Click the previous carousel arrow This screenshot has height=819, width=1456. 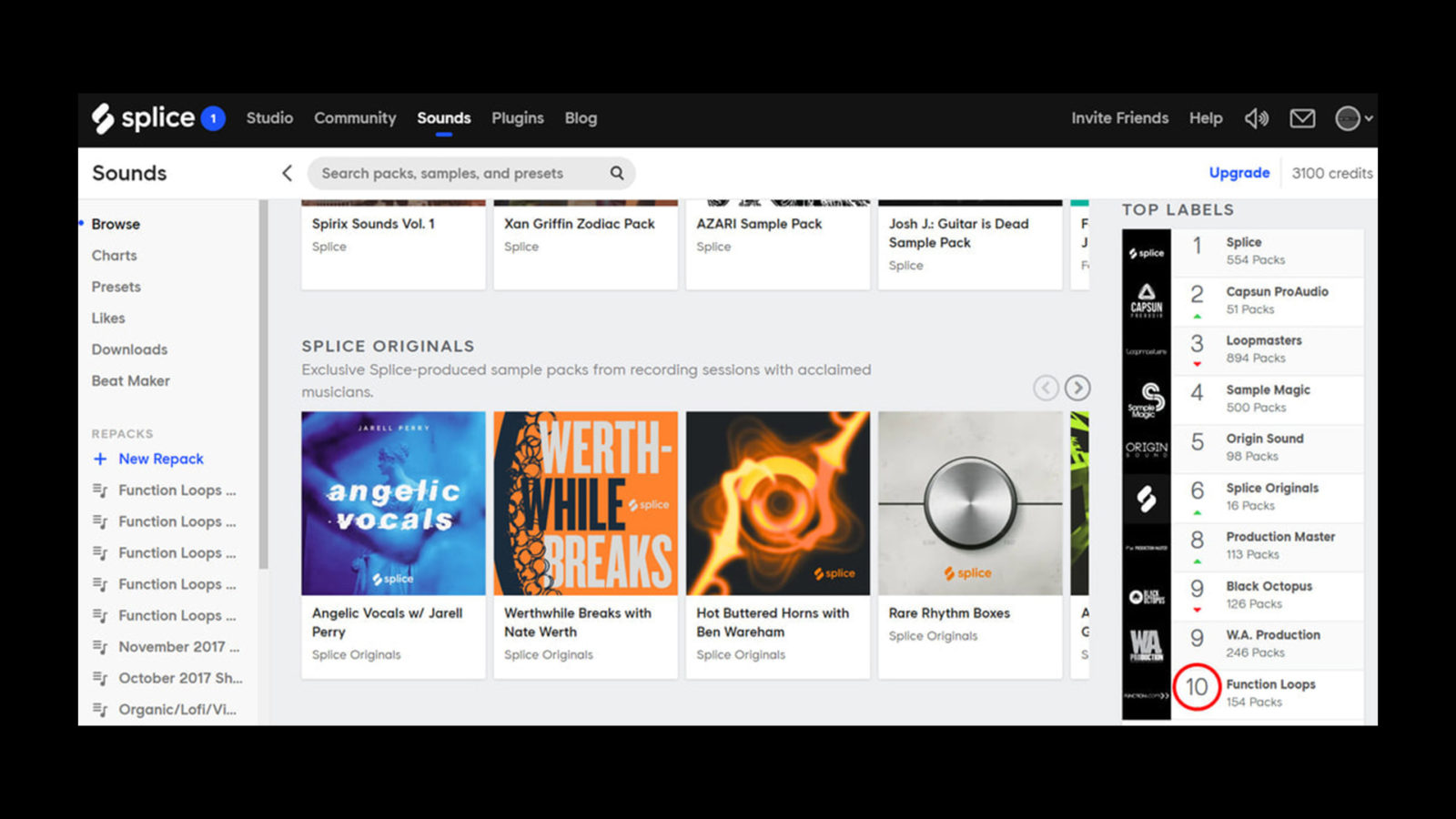(x=1046, y=388)
